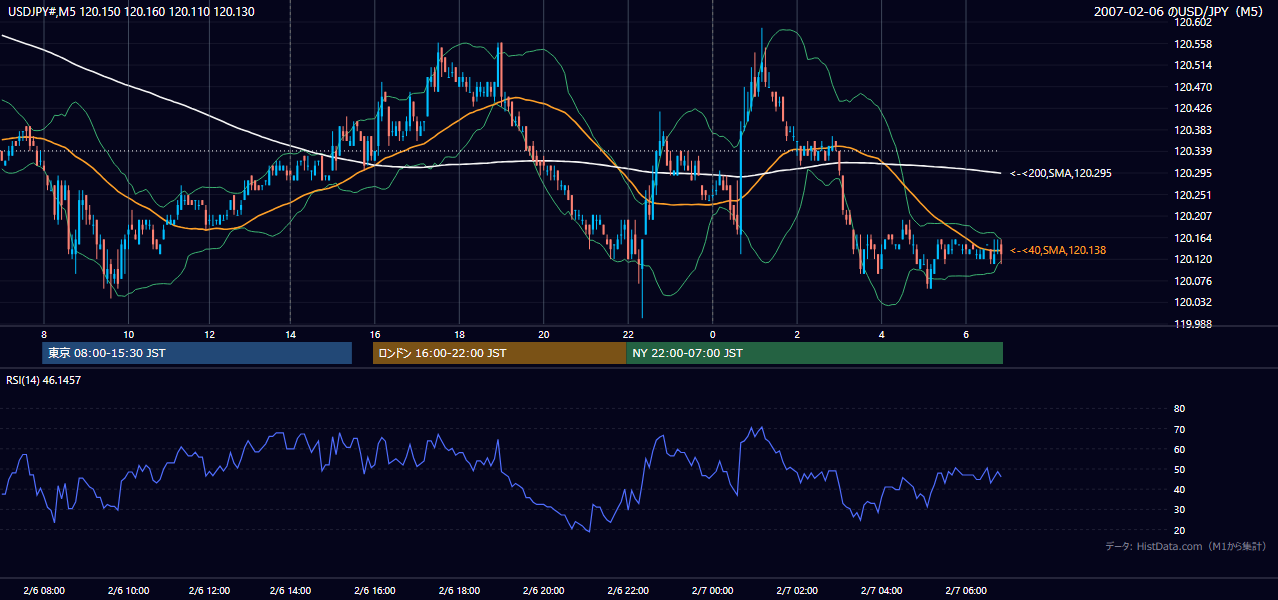This screenshot has height=600, width=1278.
Task: Click RSI scale level 80
Action: coord(1180,409)
